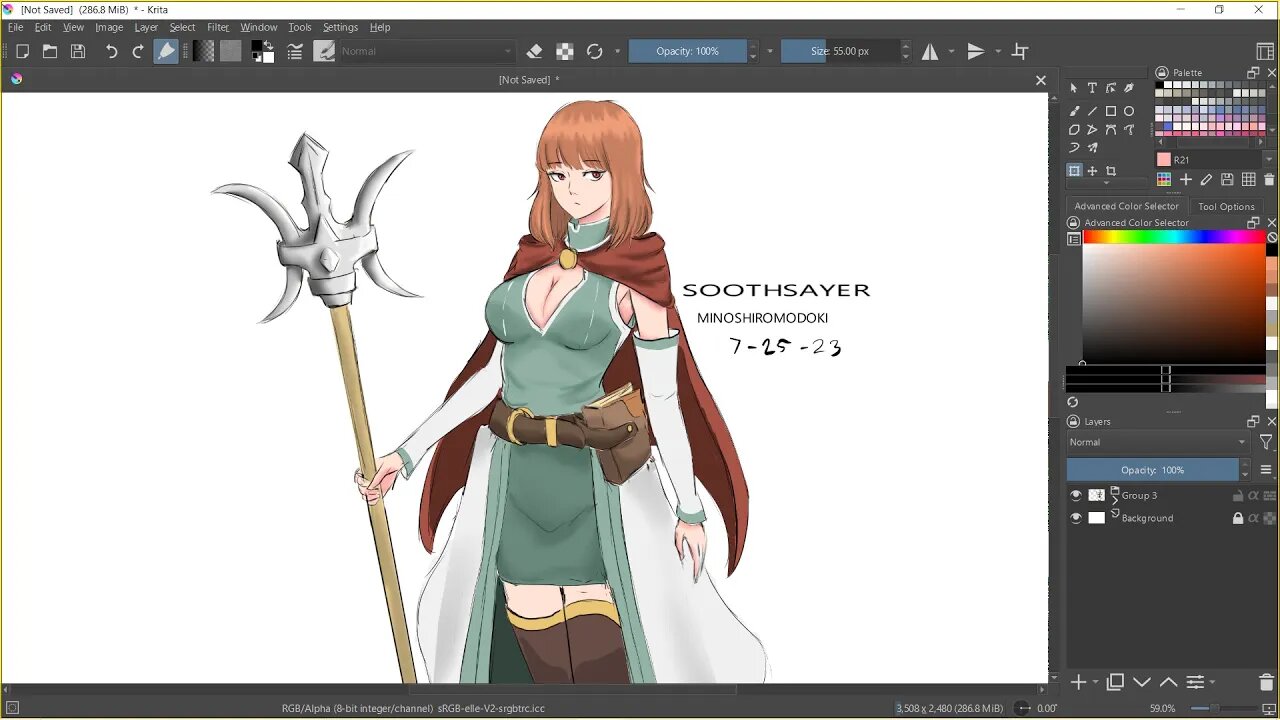Screen dimensions: 1280x720
Task: Open the brush blending mode dropdown
Action: 428,51
